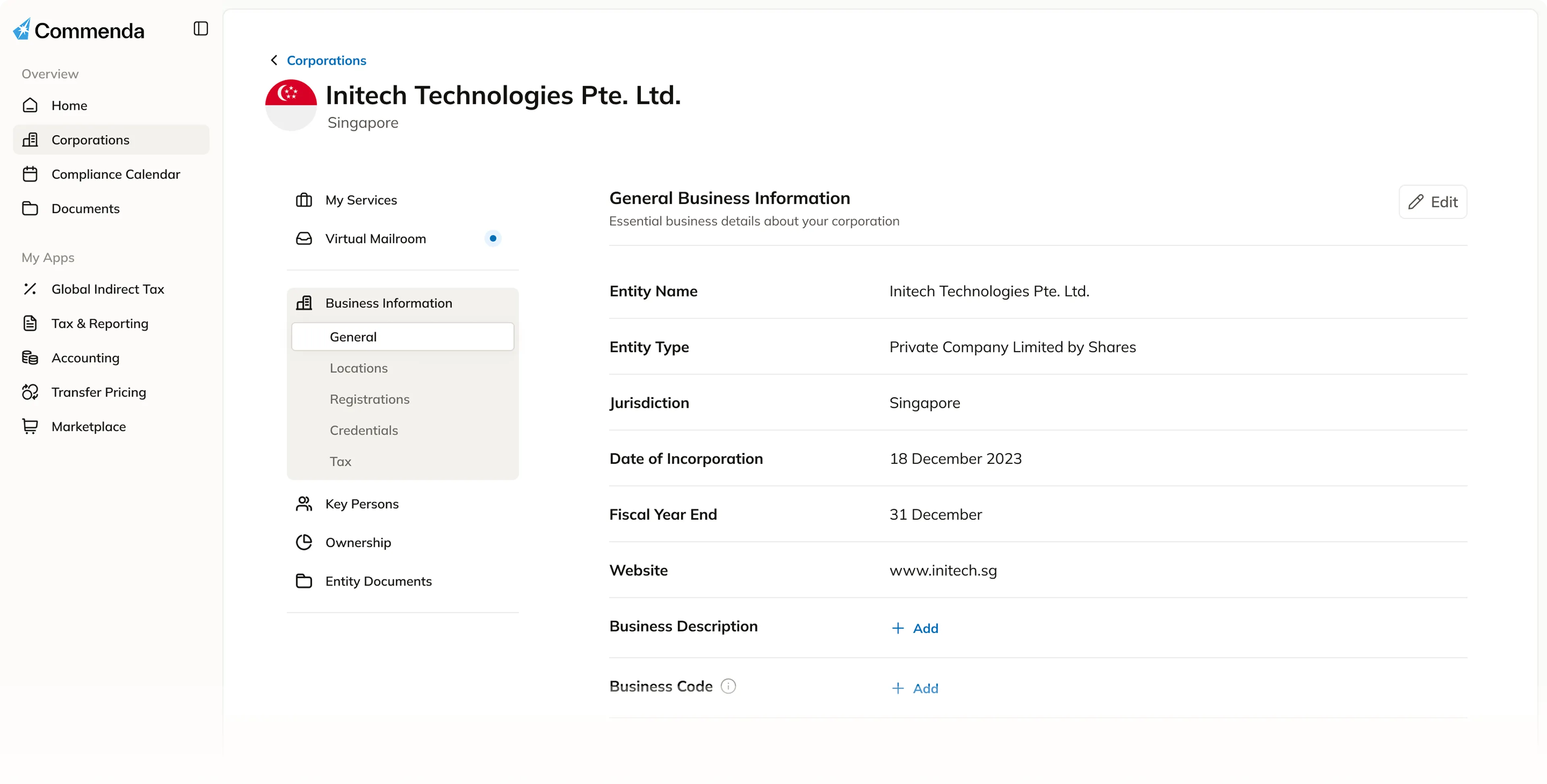Click the Virtual Mailroom blue notification dot
The height and width of the screenshot is (784, 1547).
click(492, 238)
